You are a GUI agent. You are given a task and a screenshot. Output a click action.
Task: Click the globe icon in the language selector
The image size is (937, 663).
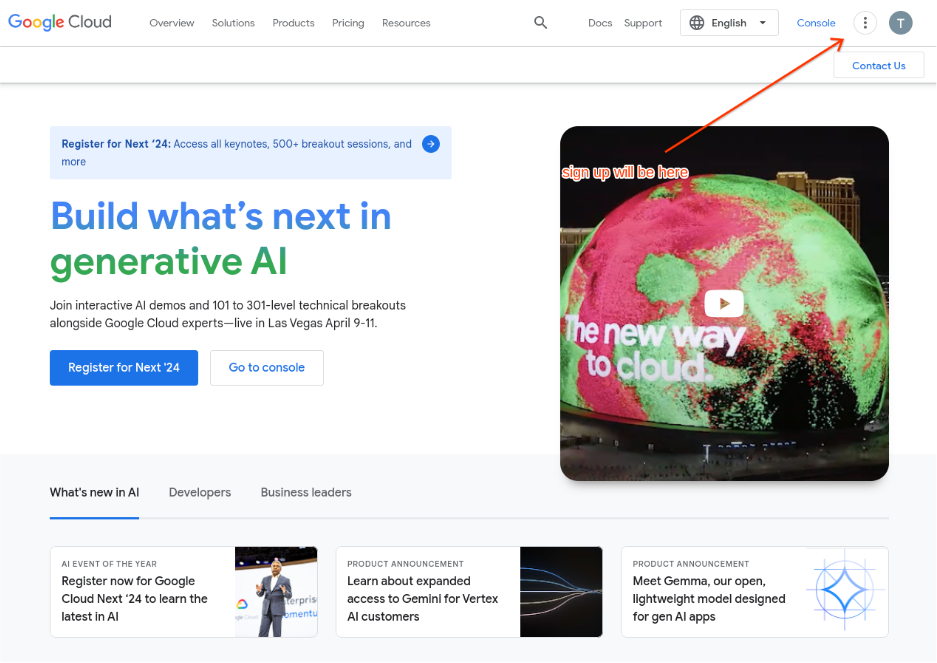[697, 23]
